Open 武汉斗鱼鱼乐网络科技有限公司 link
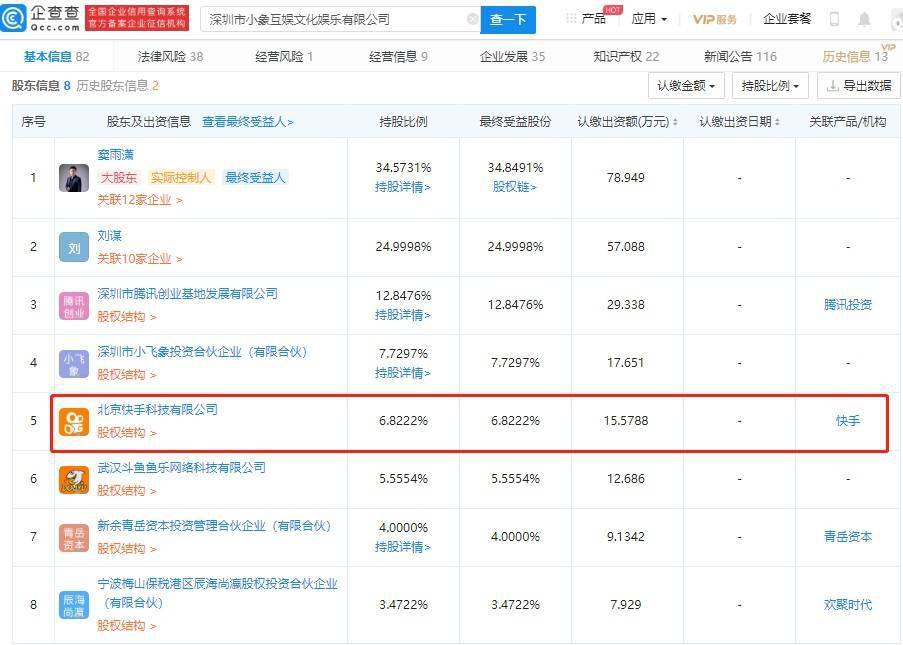The height and width of the screenshot is (645, 903). [x=182, y=468]
